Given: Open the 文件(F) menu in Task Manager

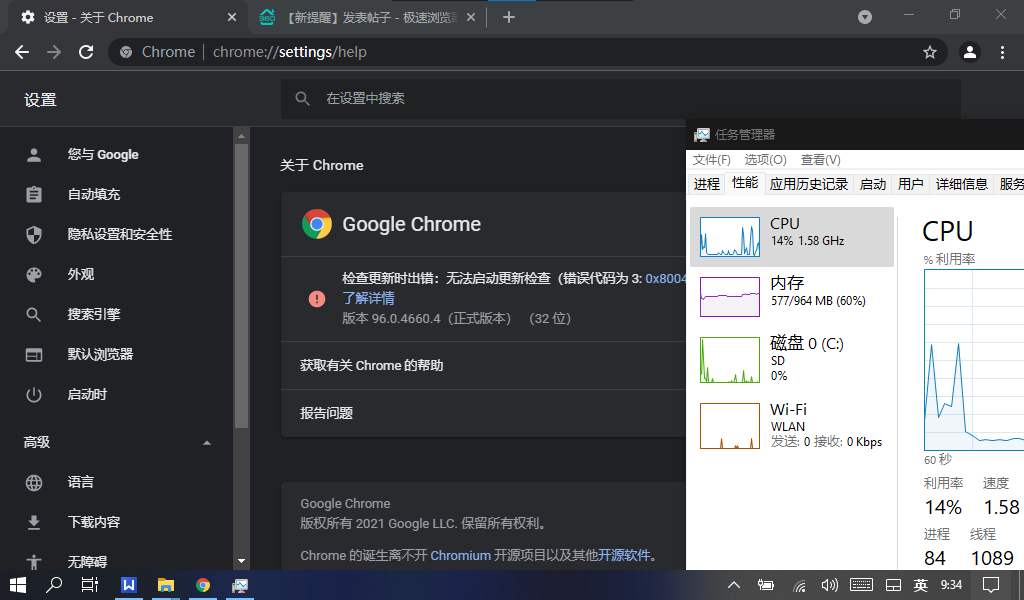Looking at the screenshot, I should pos(711,160).
